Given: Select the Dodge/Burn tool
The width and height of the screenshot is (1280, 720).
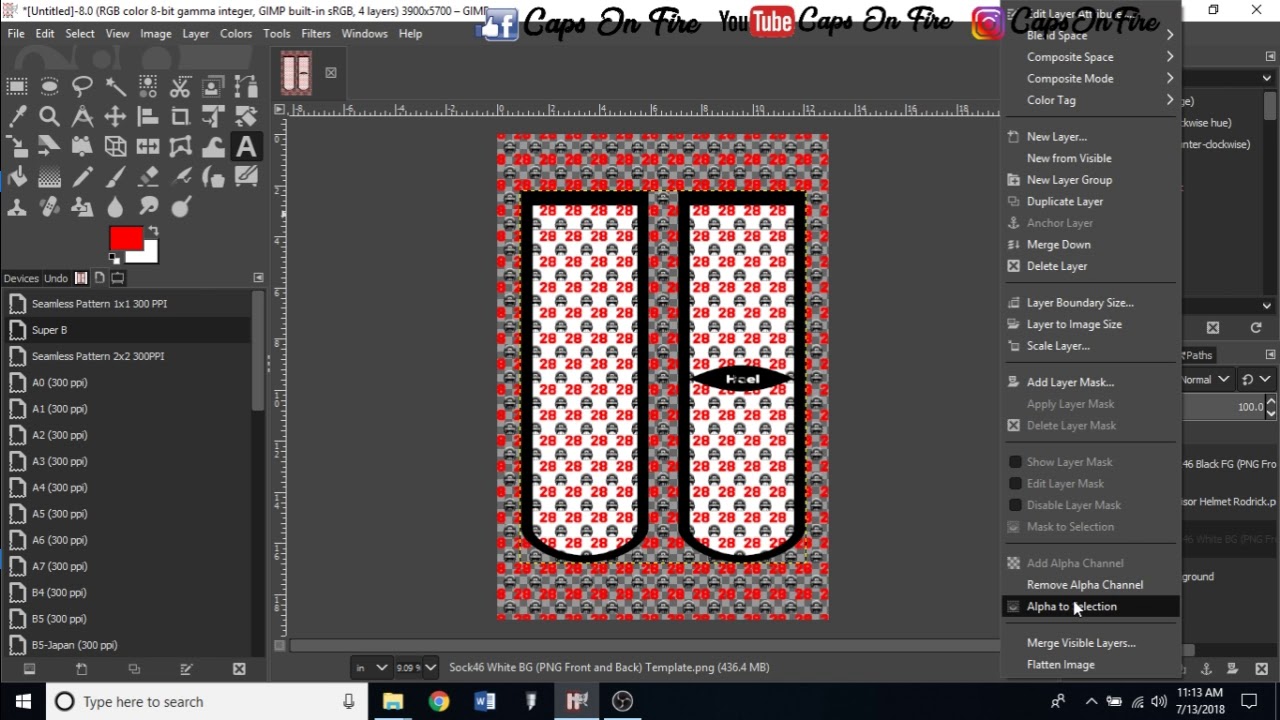Looking at the screenshot, I should pos(181,208).
